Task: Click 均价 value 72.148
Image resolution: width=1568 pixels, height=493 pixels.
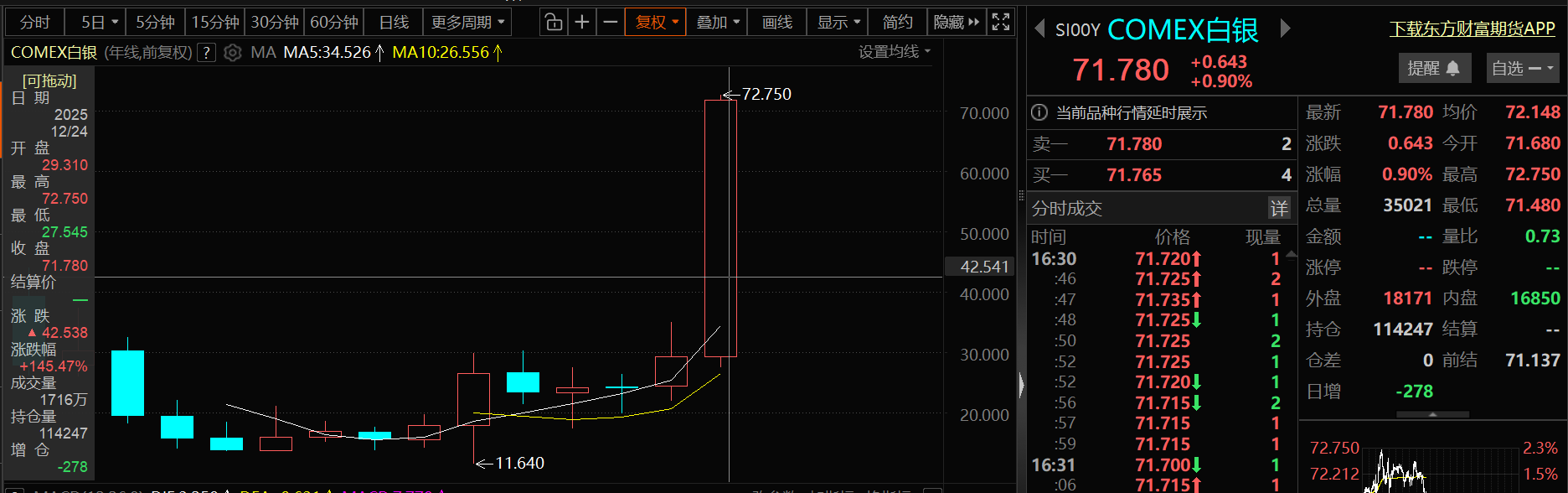Action: click(1533, 112)
